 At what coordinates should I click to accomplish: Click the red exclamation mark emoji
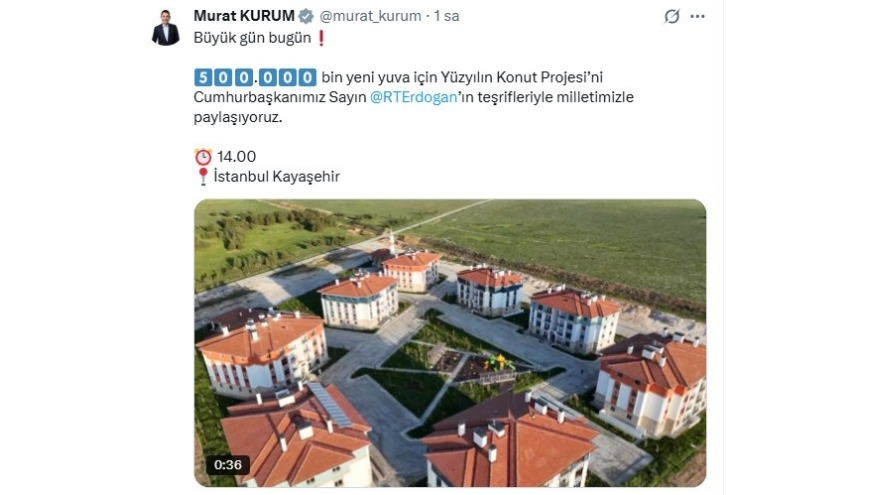coord(322,38)
